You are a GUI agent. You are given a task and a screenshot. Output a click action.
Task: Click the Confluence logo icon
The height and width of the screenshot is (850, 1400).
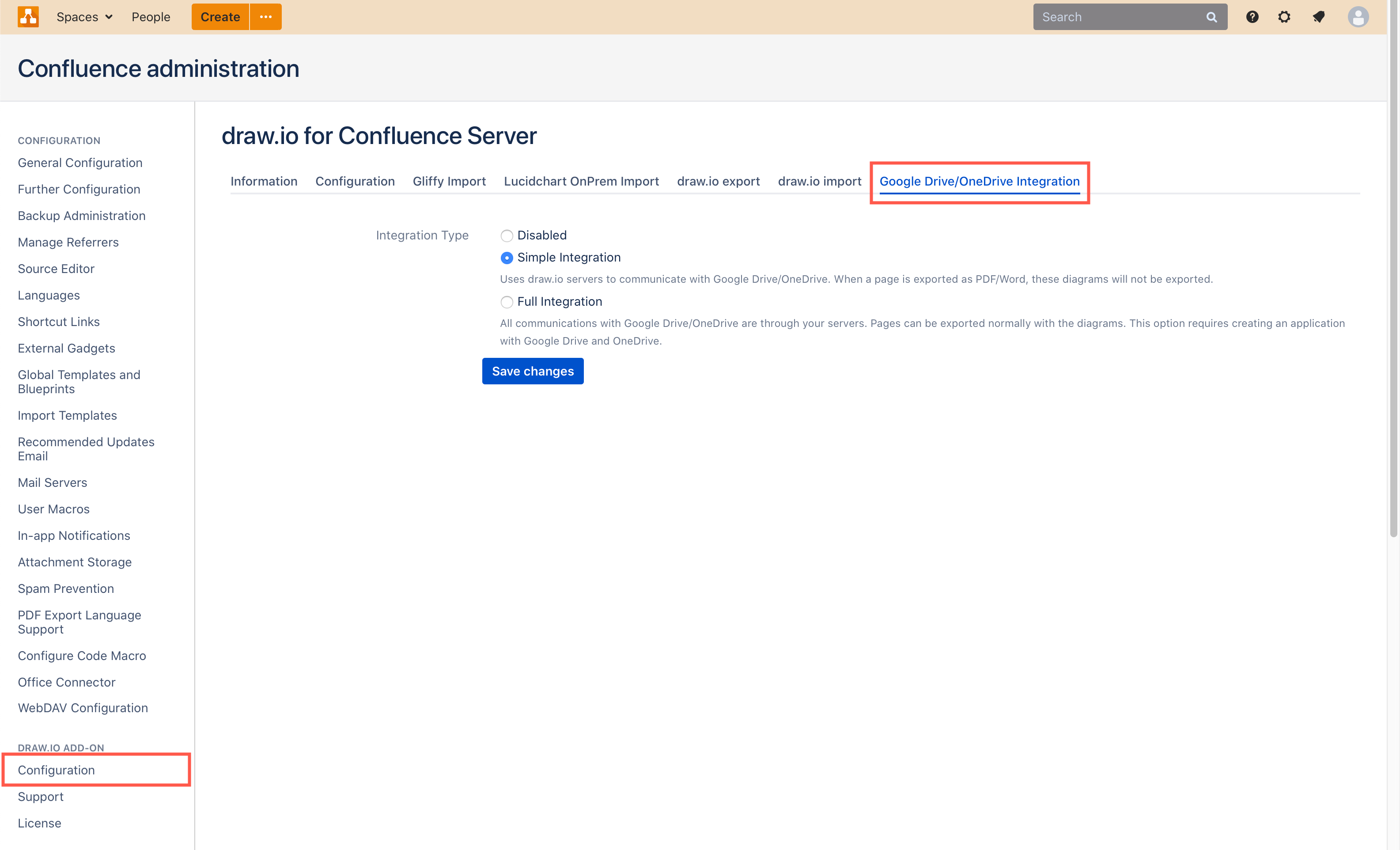pos(28,16)
